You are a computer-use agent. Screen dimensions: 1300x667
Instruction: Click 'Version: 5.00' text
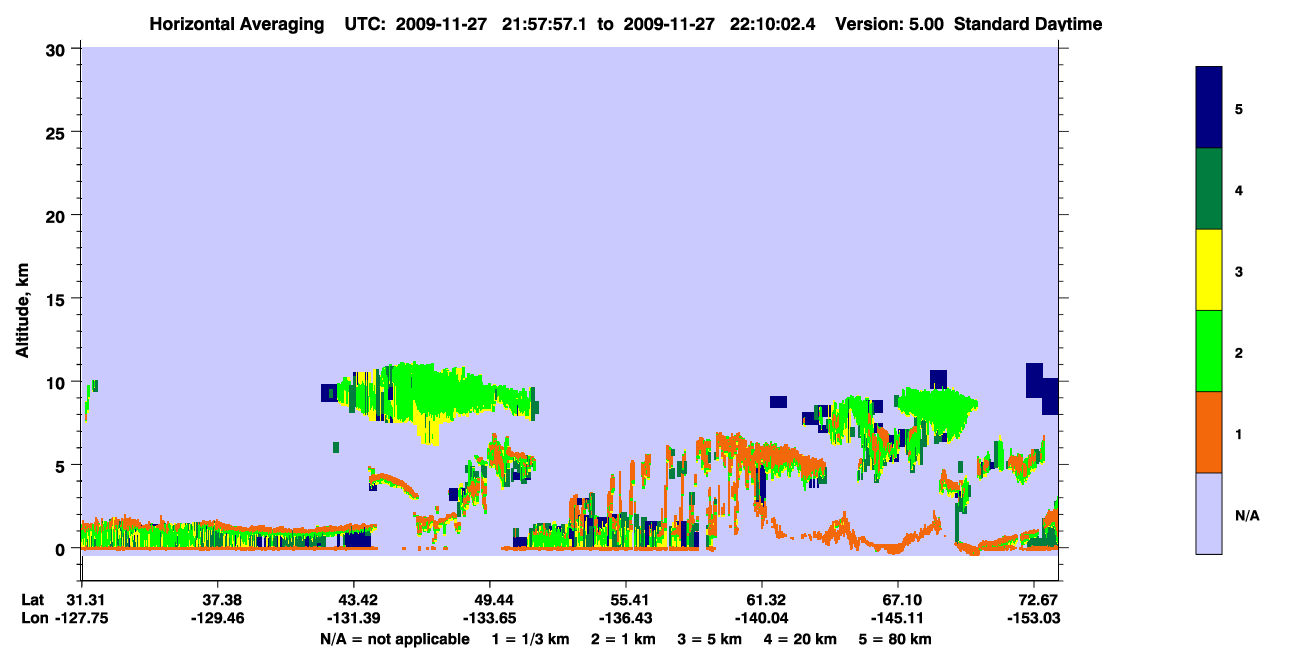click(x=889, y=24)
